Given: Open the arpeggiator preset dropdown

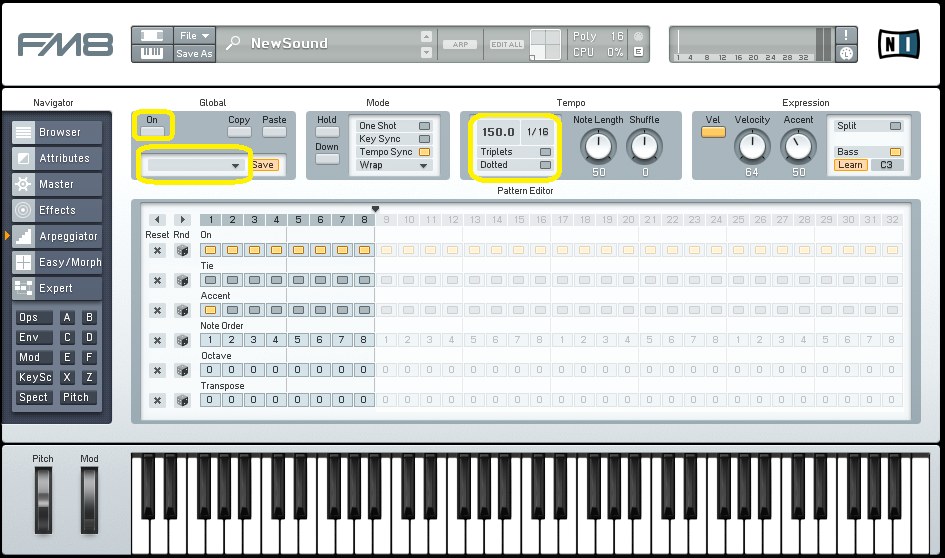Looking at the screenshot, I should (195, 165).
